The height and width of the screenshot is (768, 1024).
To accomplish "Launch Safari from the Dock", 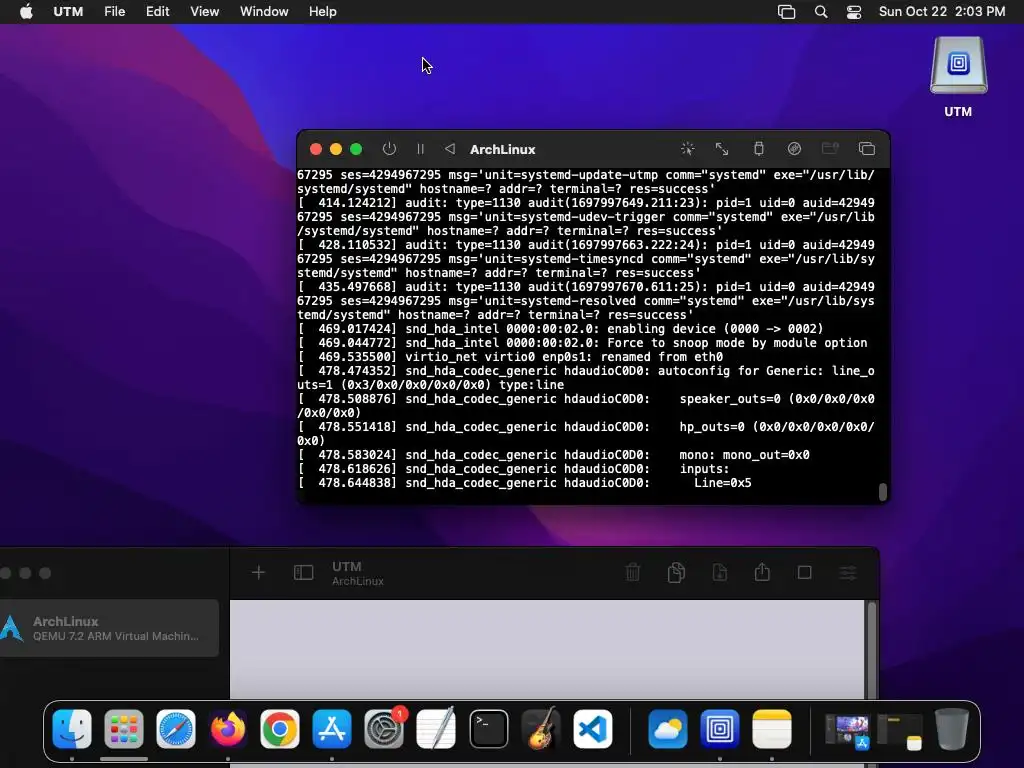I will pyautogui.click(x=176, y=729).
